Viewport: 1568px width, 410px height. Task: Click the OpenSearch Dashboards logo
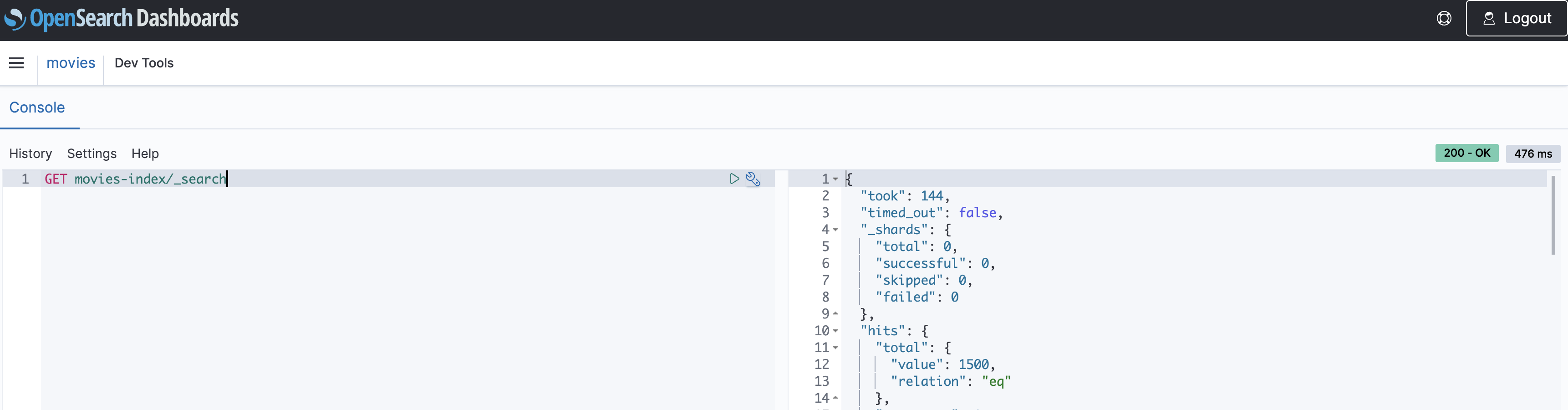tap(121, 18)
